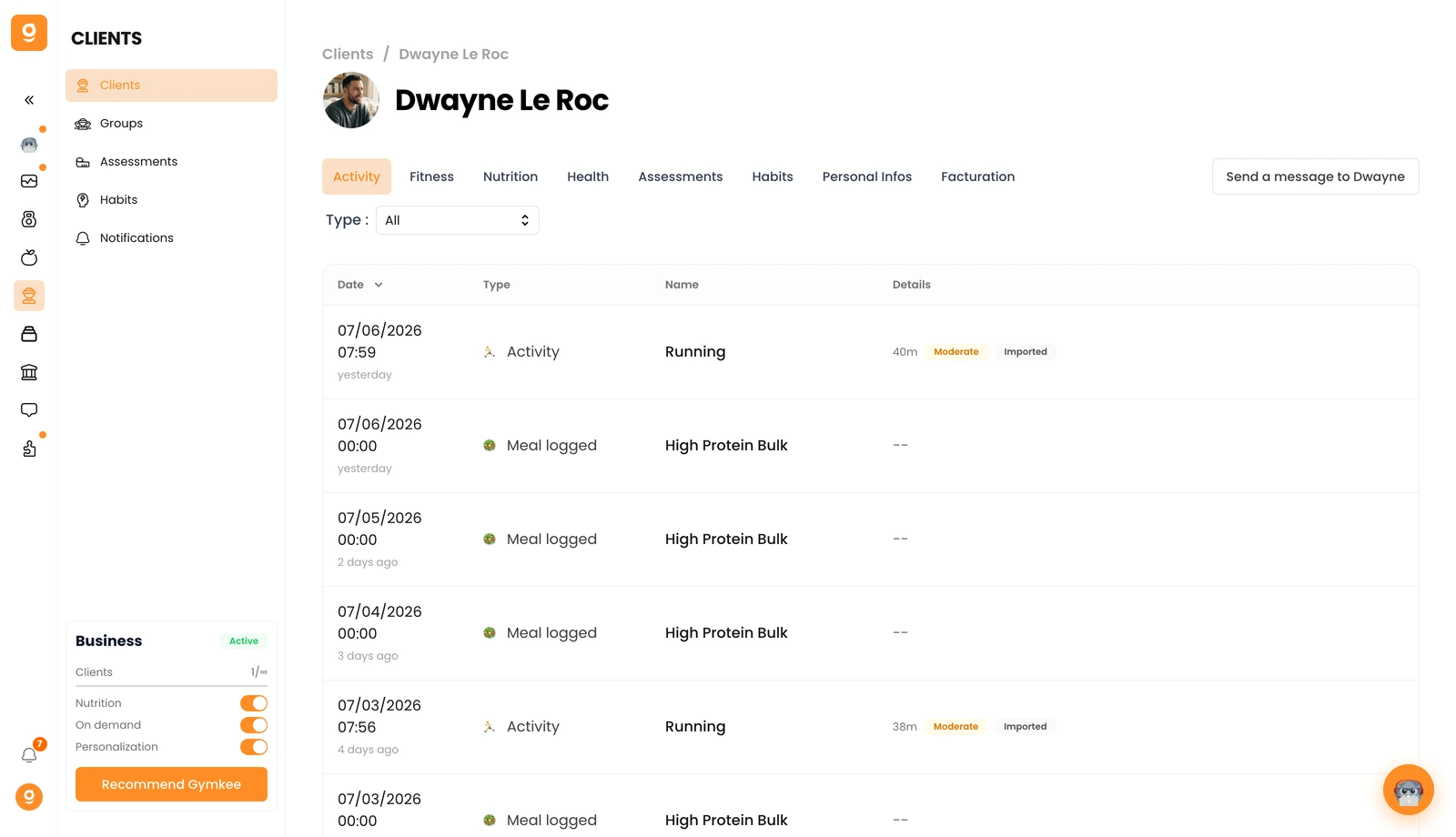Click the Assessments icon in sidebar
Image resolution: width=1456 pixels, height=837 pixels.
pyautogui.click(x=83, y=162)
